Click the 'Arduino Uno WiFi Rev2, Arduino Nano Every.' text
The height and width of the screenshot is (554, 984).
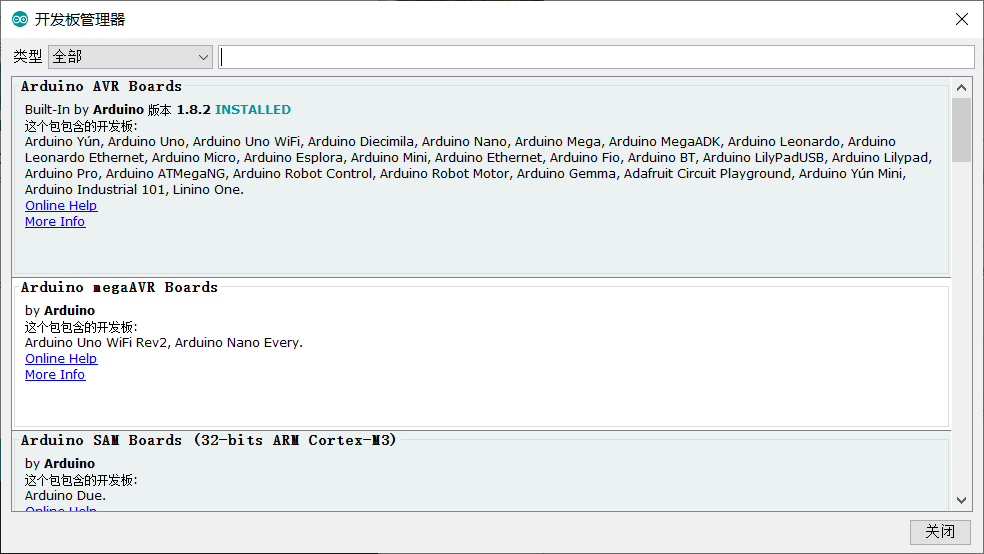[x=164, y=343]
